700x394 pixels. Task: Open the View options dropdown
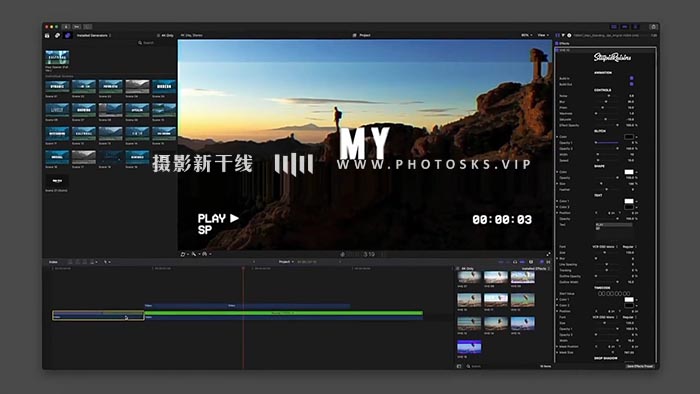tap(543, 35)
